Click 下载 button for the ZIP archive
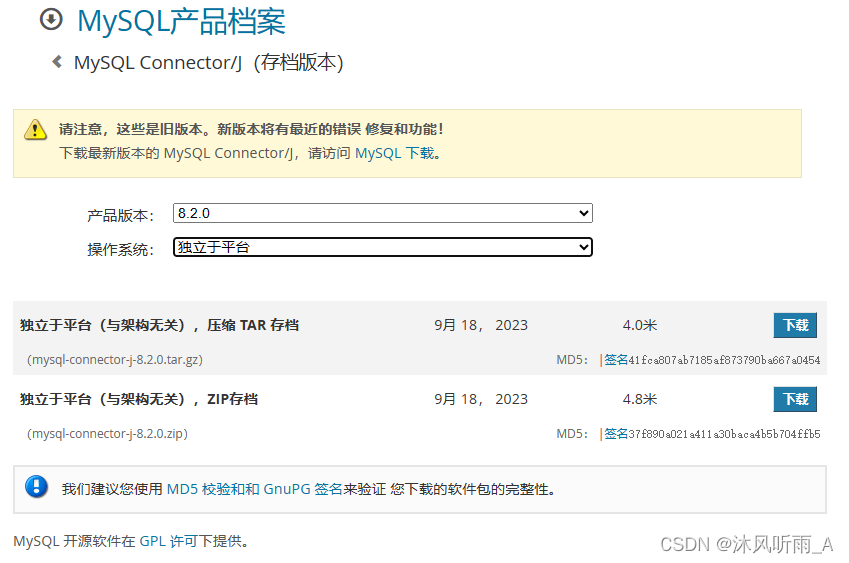 pos(795,400)
